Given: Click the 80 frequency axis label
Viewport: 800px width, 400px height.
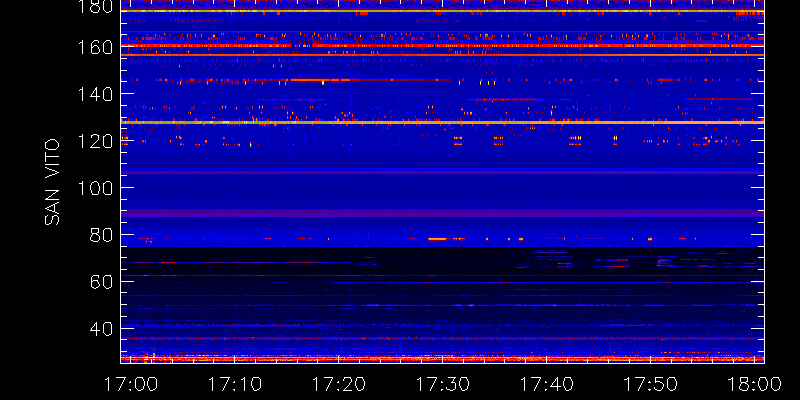Looking at the screenshot, I should (x=103, y=235).
